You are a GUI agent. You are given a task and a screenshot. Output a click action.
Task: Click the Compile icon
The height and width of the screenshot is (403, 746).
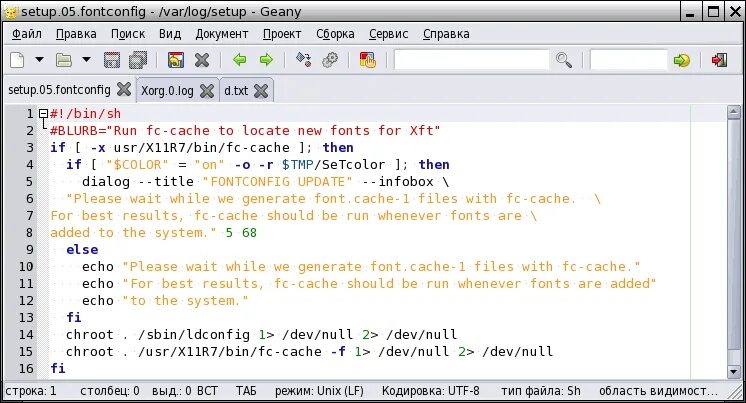tap(304, 60)
